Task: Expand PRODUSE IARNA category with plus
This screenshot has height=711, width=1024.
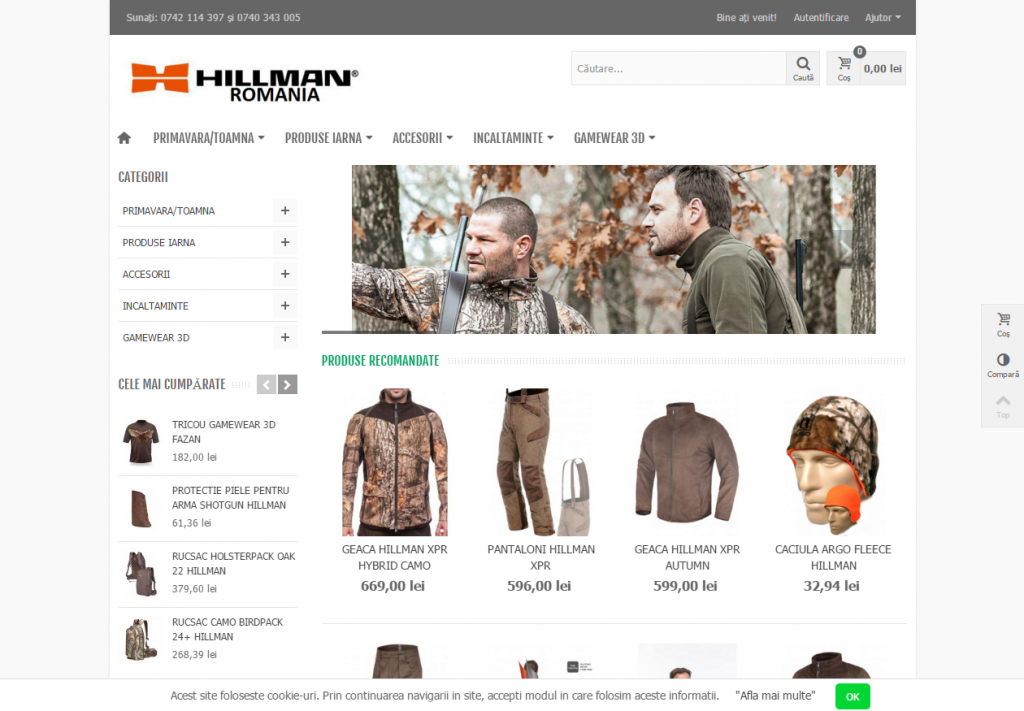Action: click(285, 242)
